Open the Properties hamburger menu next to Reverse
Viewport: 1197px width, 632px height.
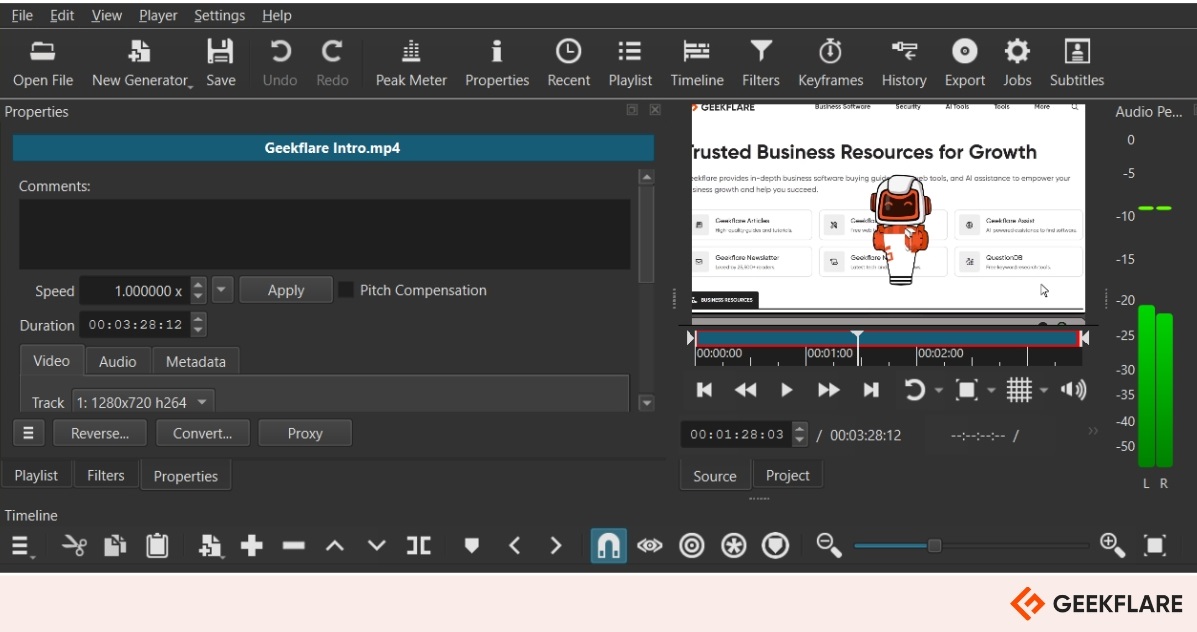pyautogui.click(x=28, y=434)
